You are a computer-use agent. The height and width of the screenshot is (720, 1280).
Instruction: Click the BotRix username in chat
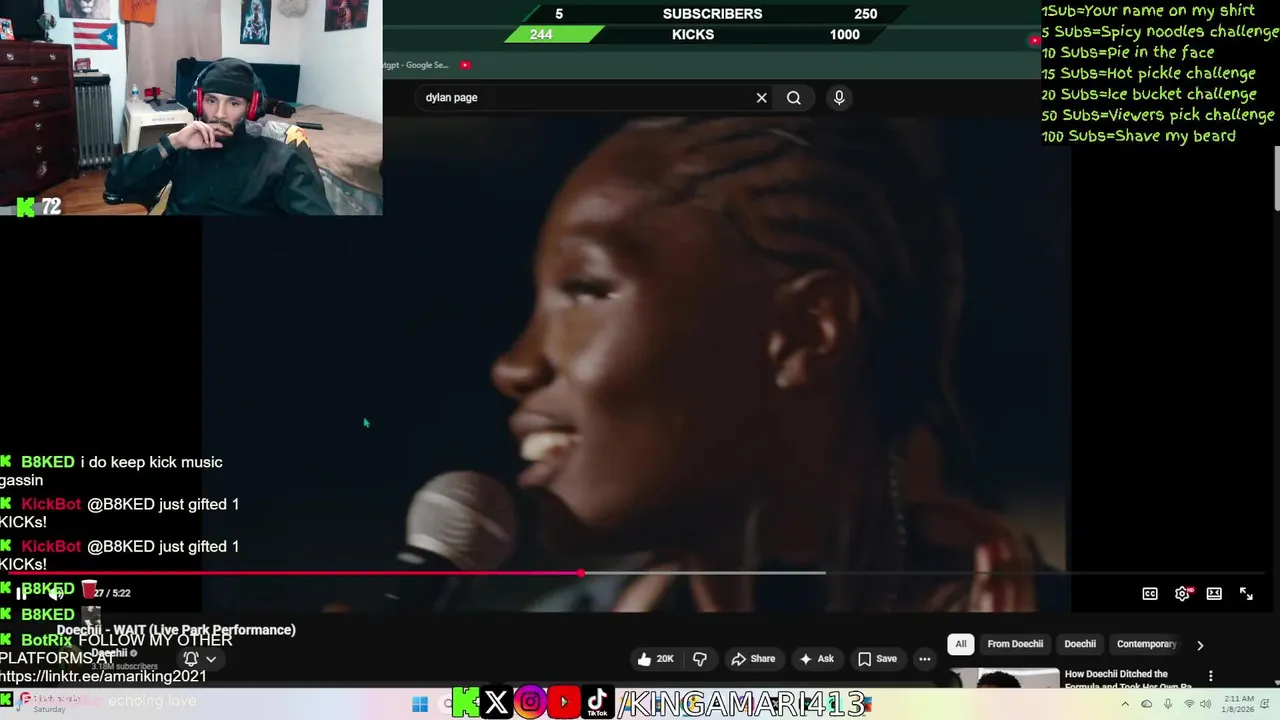point(46,640)
